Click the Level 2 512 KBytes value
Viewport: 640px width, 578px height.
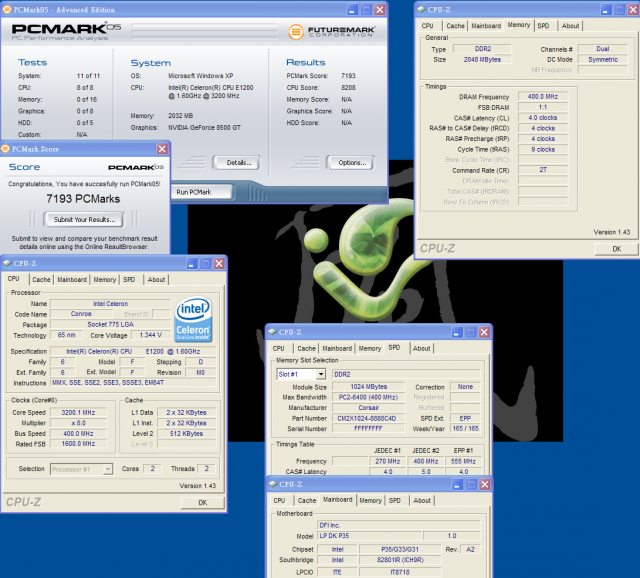187,434
